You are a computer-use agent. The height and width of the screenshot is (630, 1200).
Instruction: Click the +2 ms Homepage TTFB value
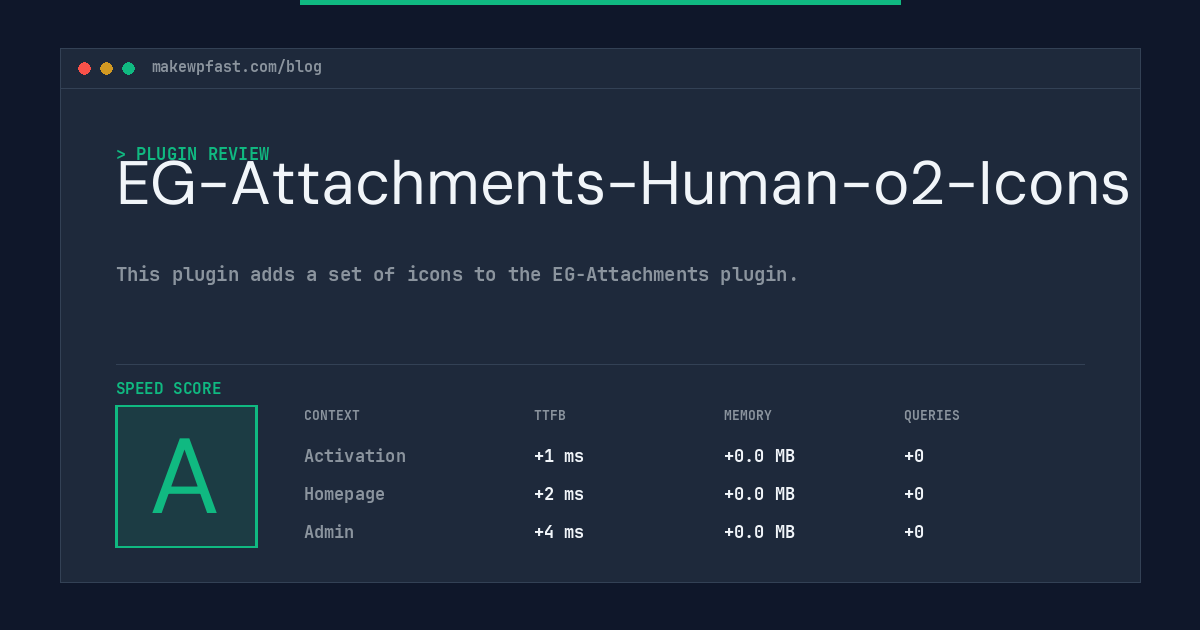(x=559, y=494)
